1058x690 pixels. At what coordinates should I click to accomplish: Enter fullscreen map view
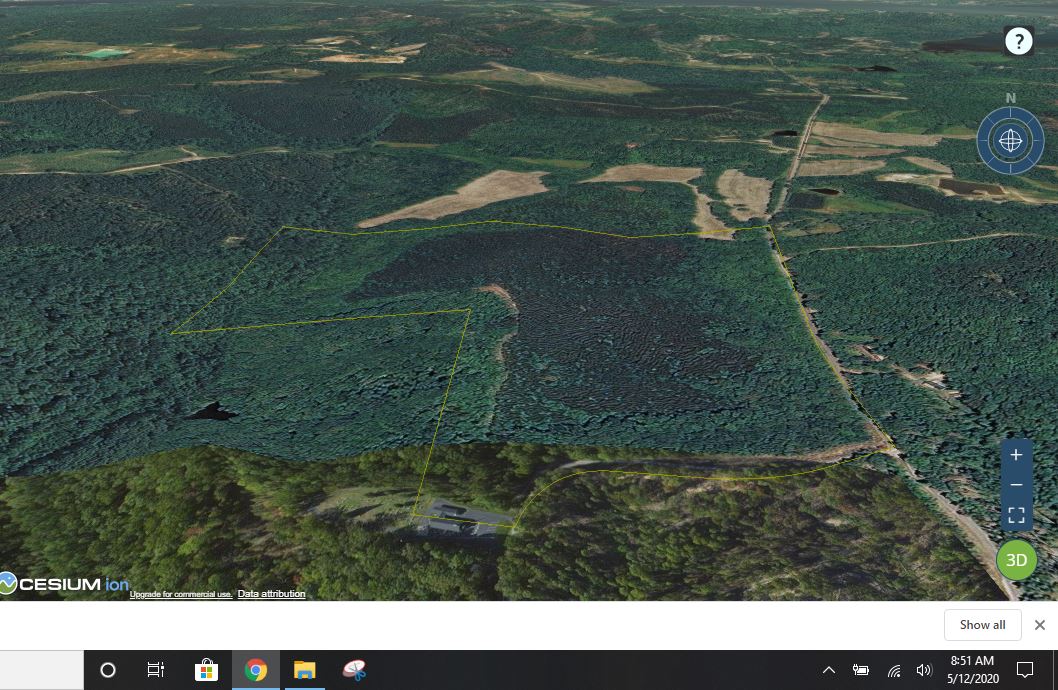coord(1016,516)
